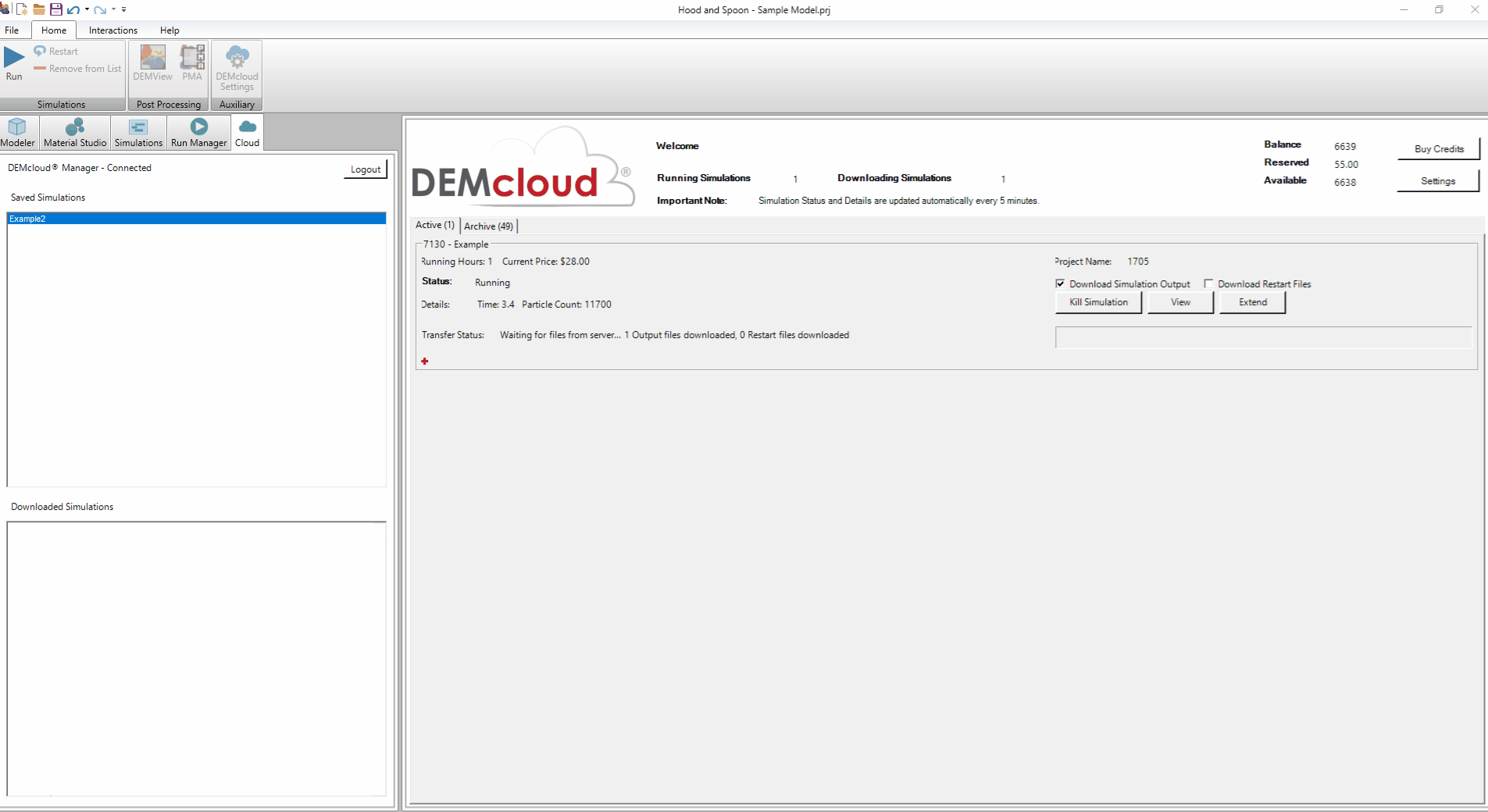
Task: Select Example2 in Saved Simulations
Action: 196,219
